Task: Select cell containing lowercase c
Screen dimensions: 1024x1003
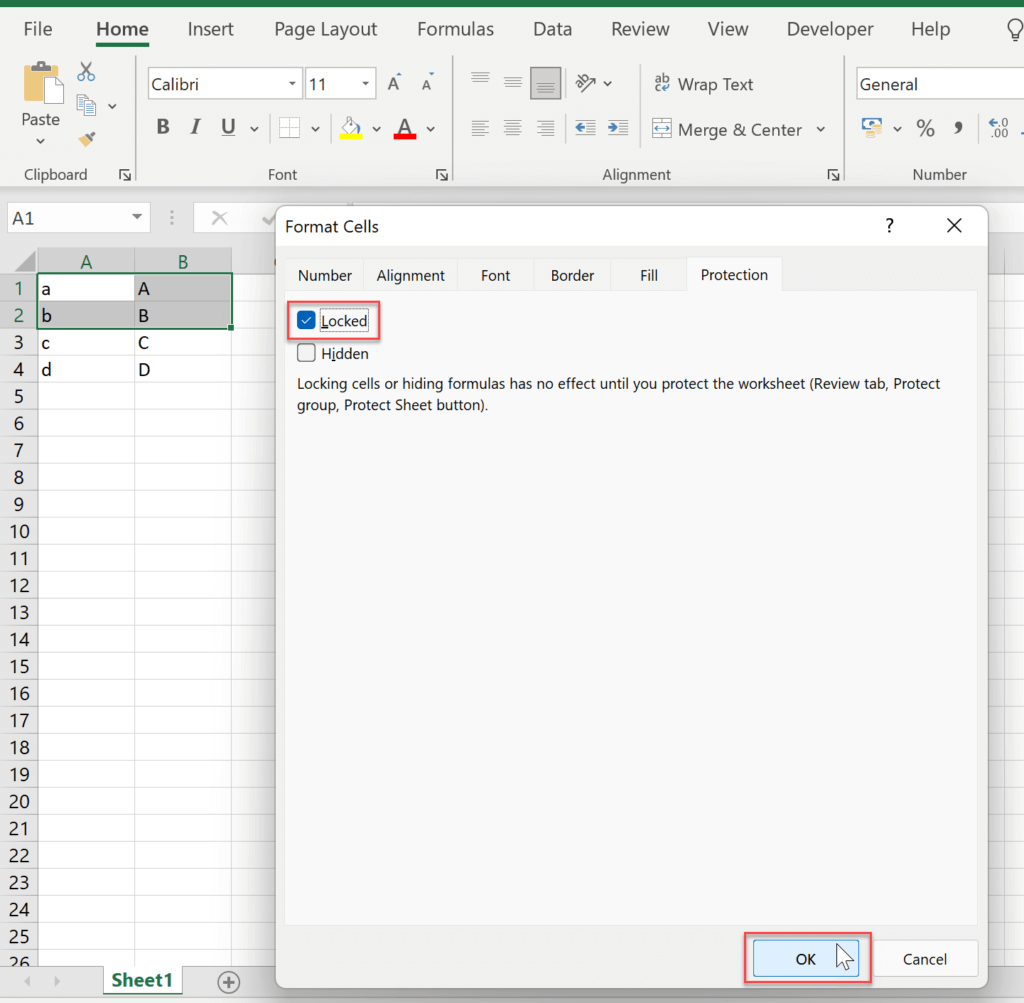Action: [86, 343]
